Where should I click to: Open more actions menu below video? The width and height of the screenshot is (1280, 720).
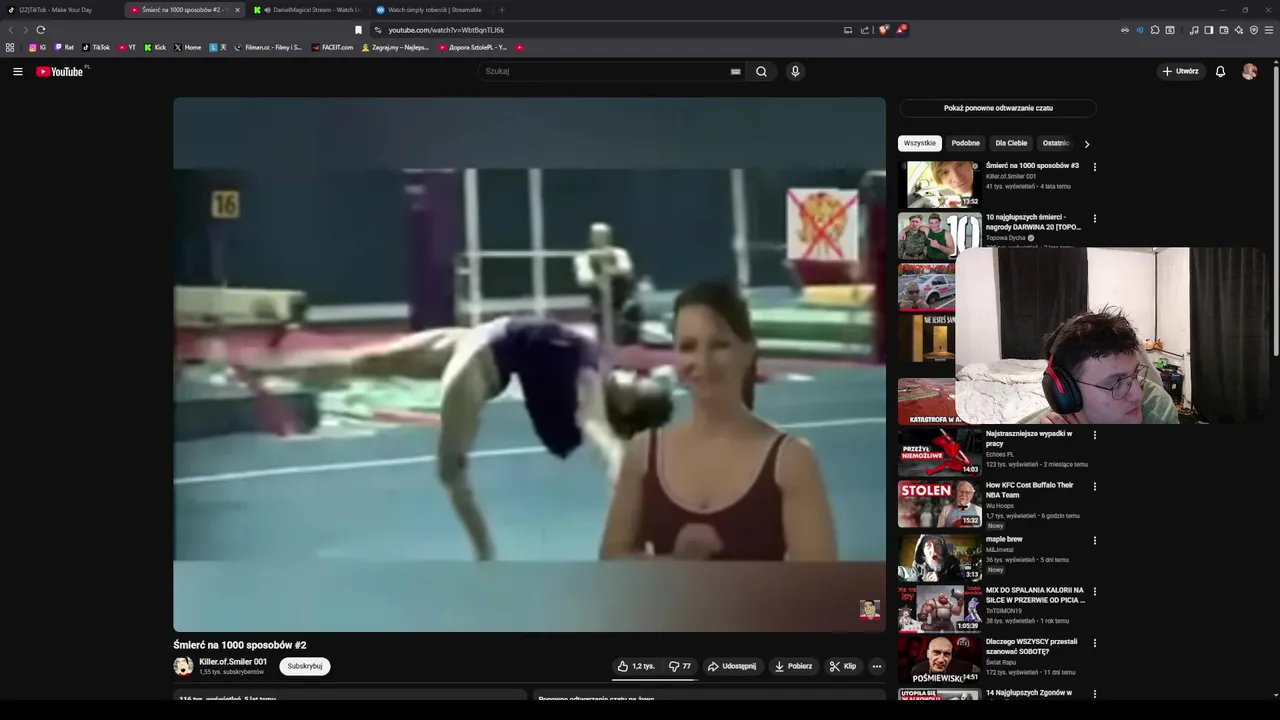tap(877, 666)
